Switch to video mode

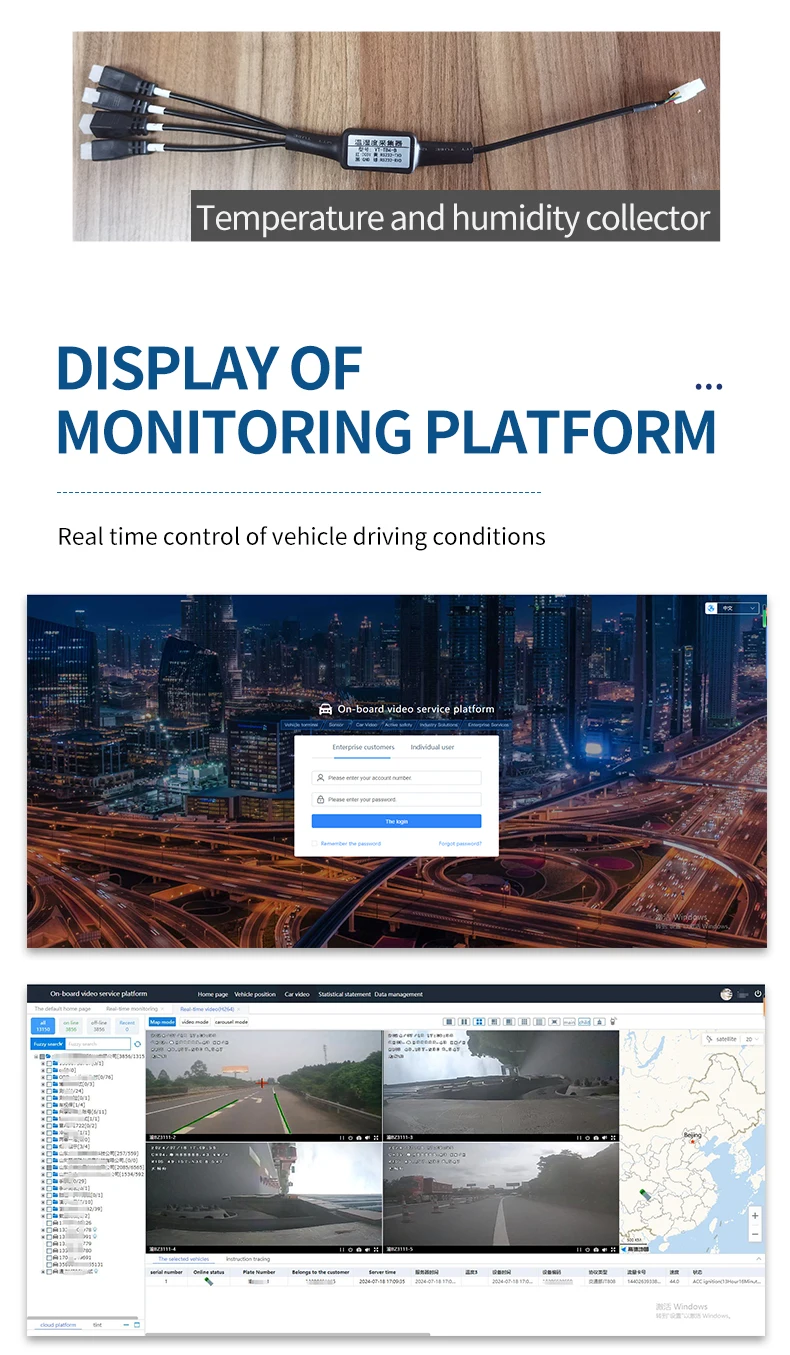(x=195, y=1022)
